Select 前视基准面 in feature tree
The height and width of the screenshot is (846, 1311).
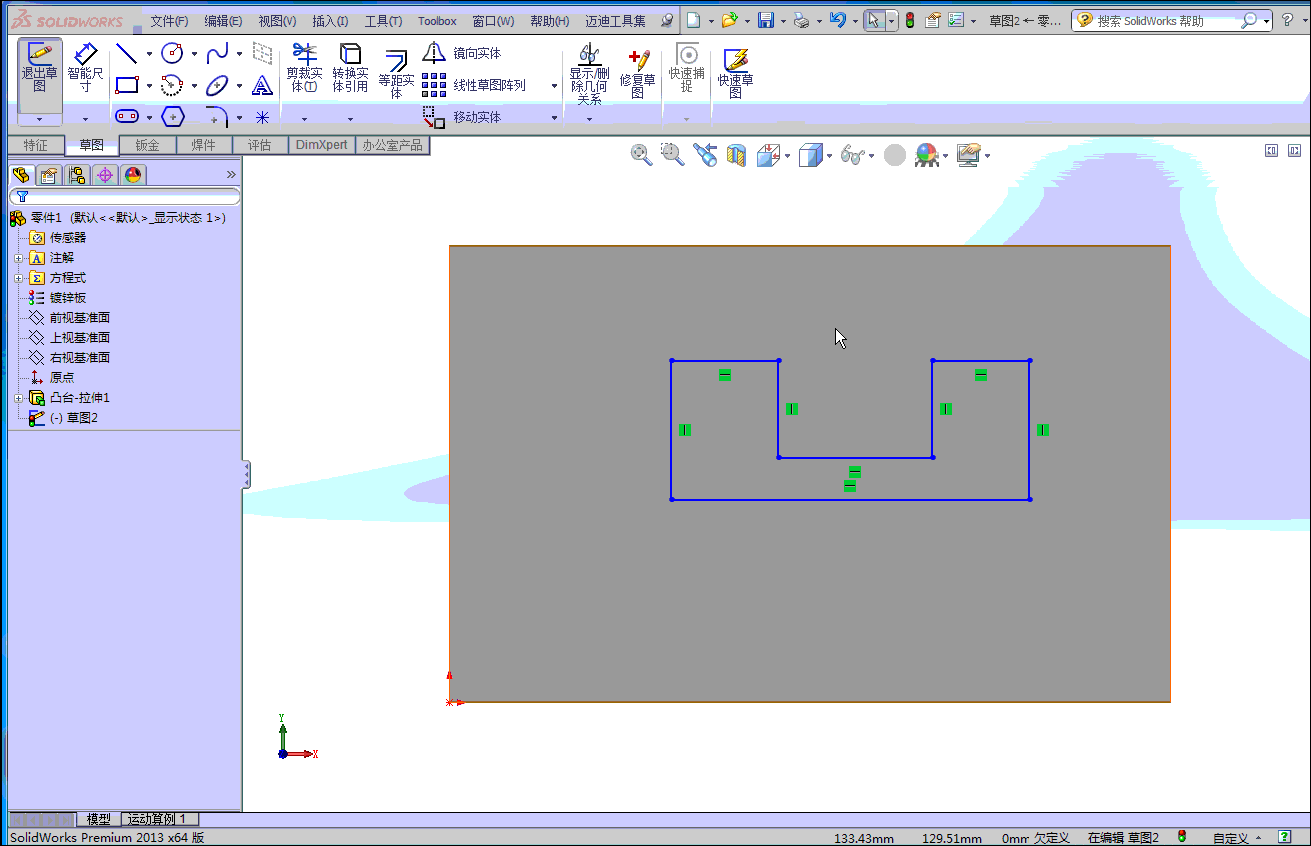[79, 318]
